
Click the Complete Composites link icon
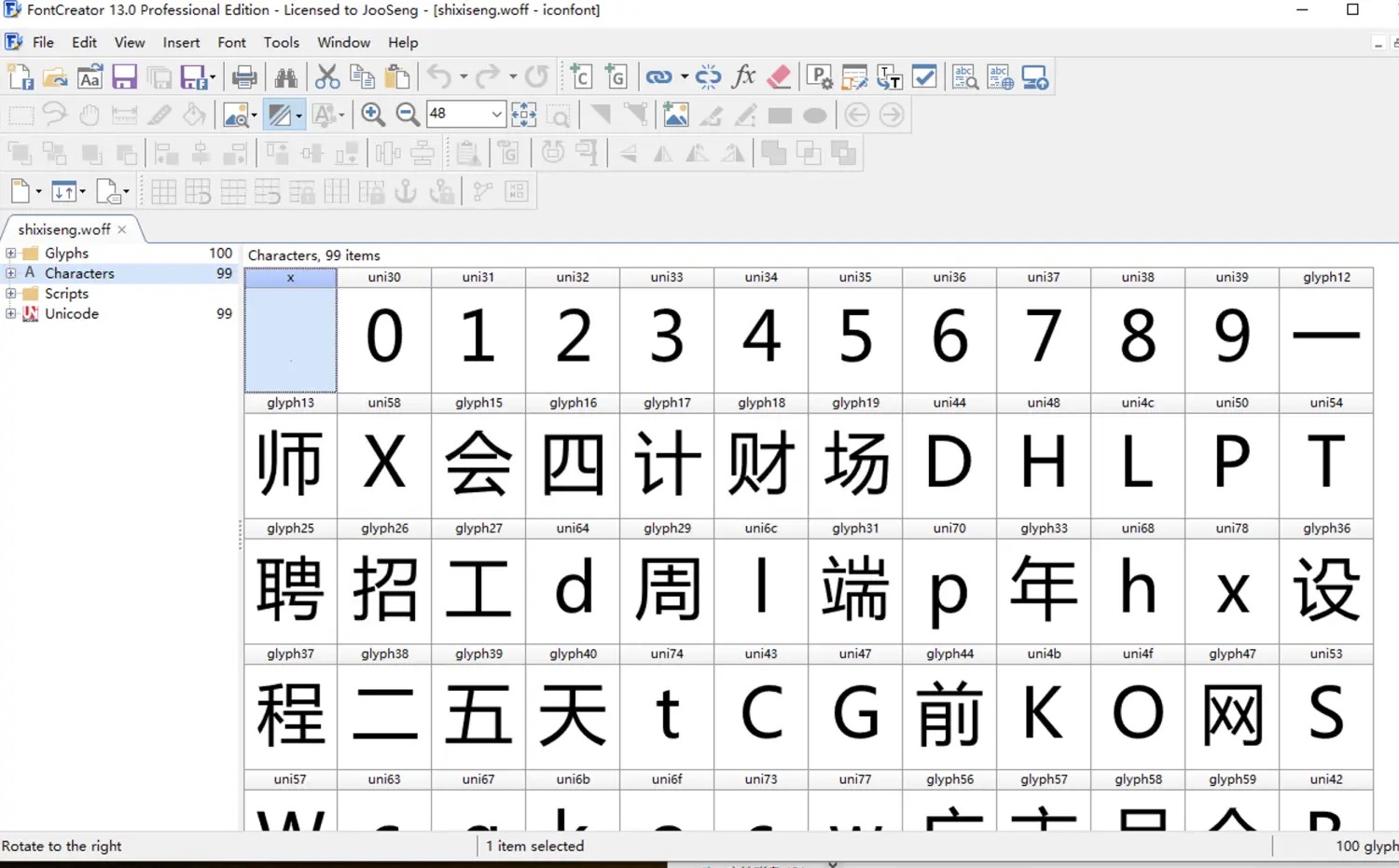tap(658, 77)
